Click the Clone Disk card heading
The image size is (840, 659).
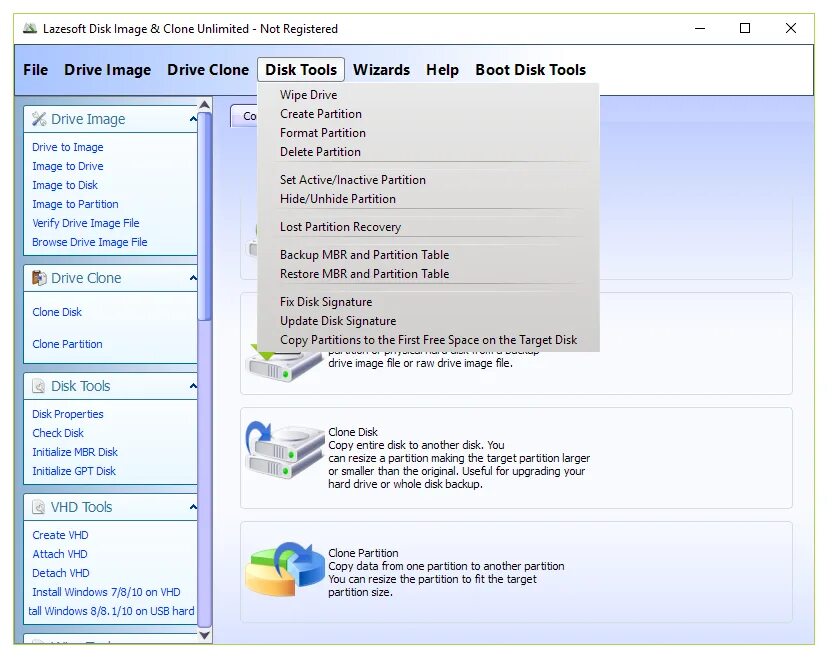click(353, 432)
